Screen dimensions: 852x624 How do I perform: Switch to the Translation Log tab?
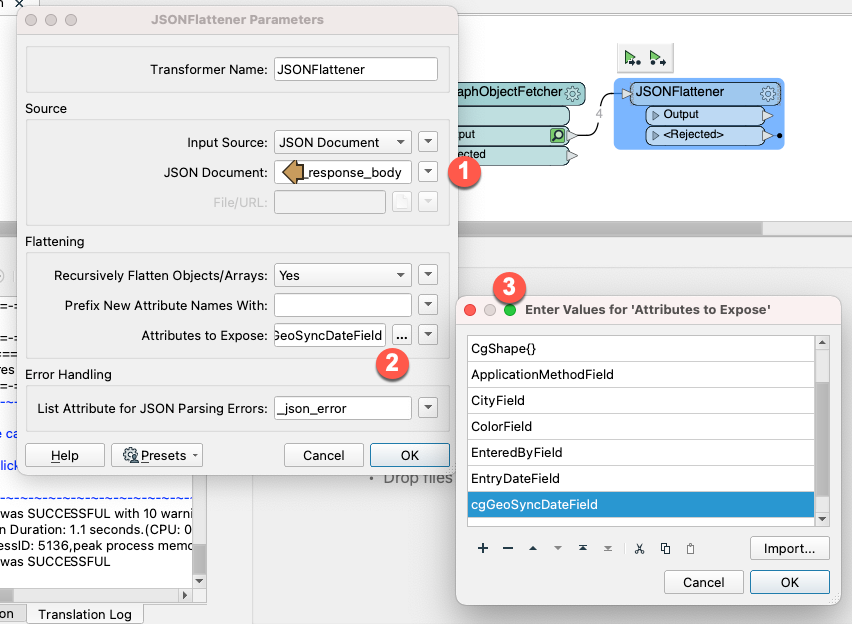click(x=85, y=614)
